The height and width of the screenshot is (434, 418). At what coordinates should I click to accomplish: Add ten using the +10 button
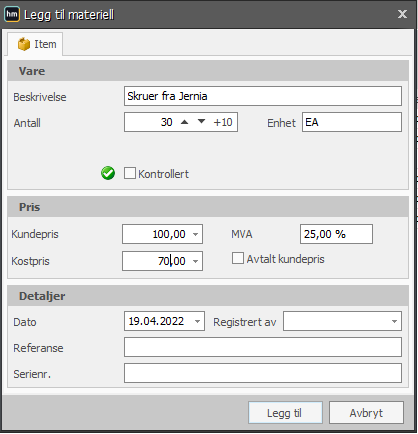(x=223, y=122)
